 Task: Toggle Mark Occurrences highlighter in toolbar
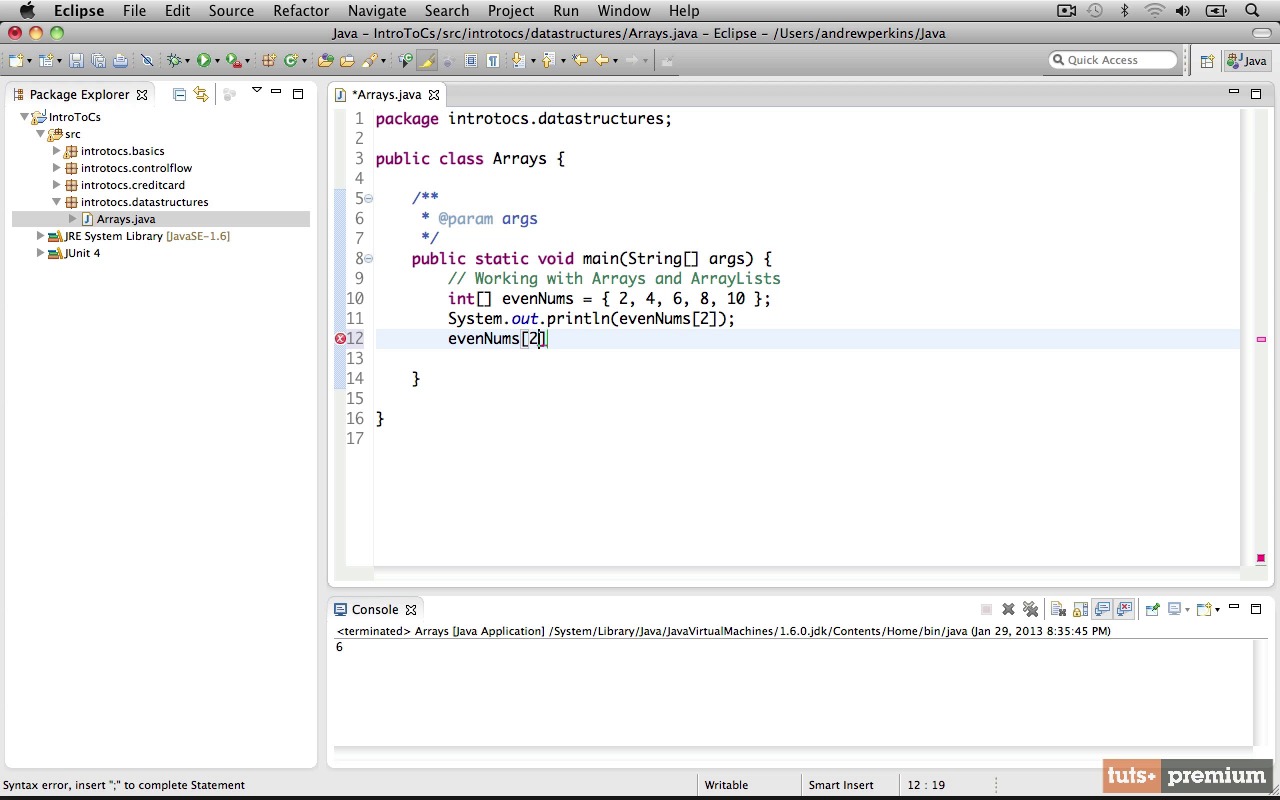pyautogui.click(x=427, y=61)
